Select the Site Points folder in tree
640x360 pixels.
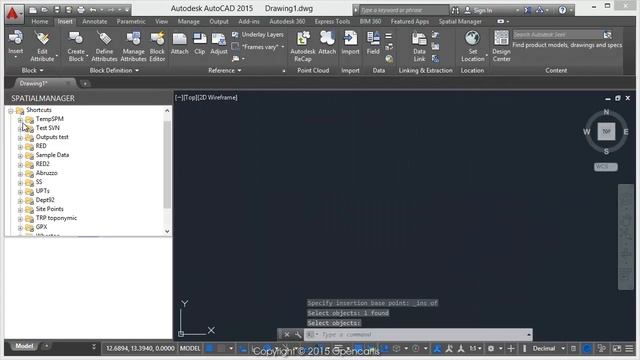click(49, 209)
